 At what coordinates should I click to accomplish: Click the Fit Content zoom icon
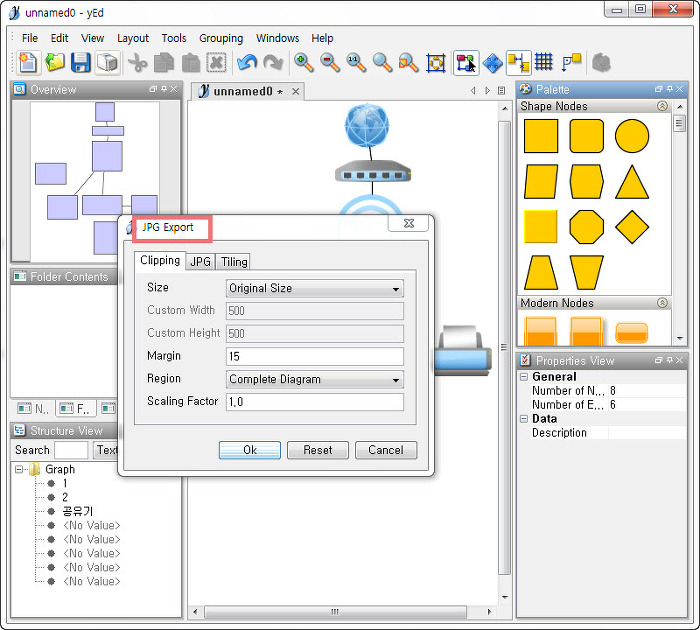435,62
